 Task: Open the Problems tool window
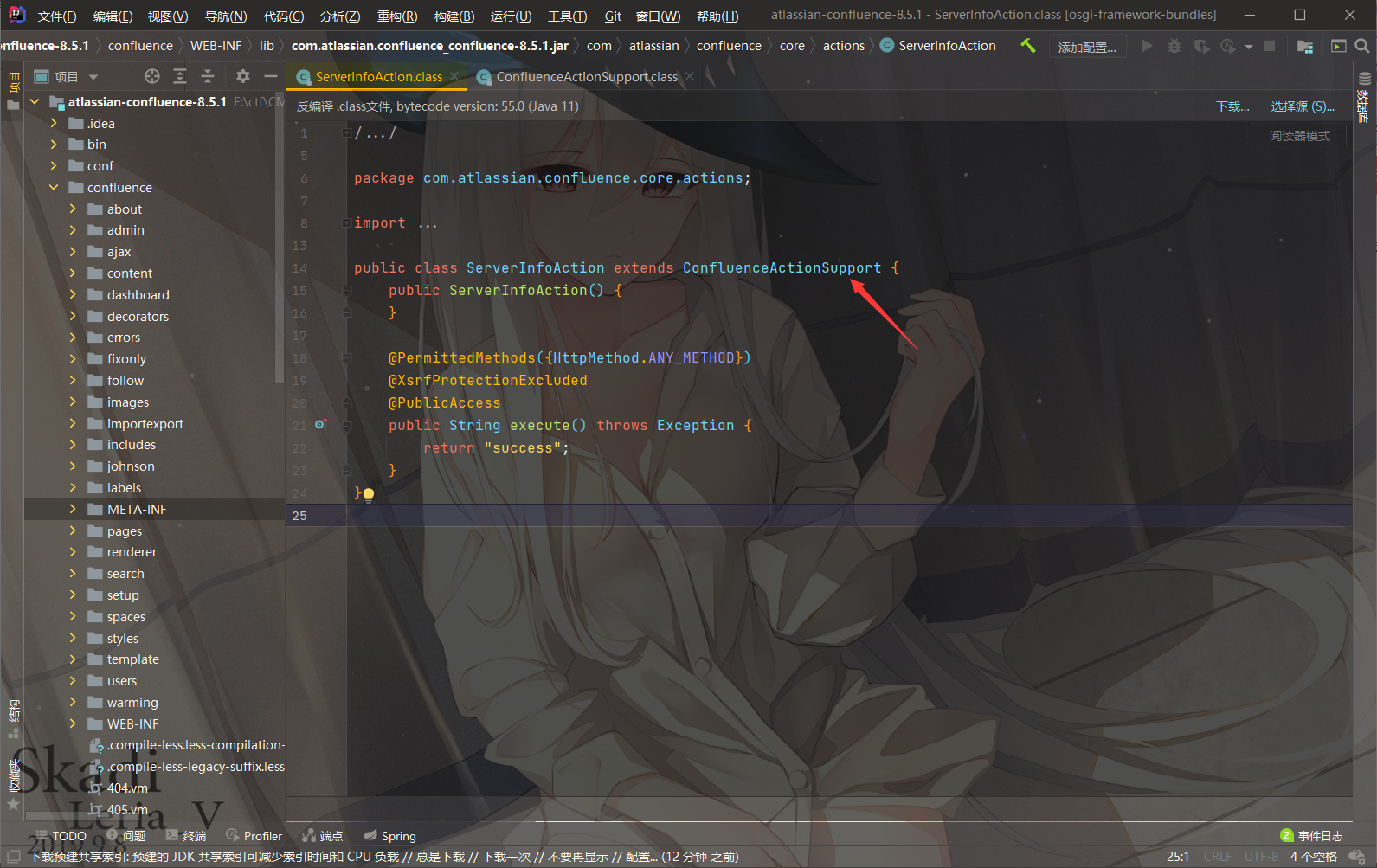point(126,836)
